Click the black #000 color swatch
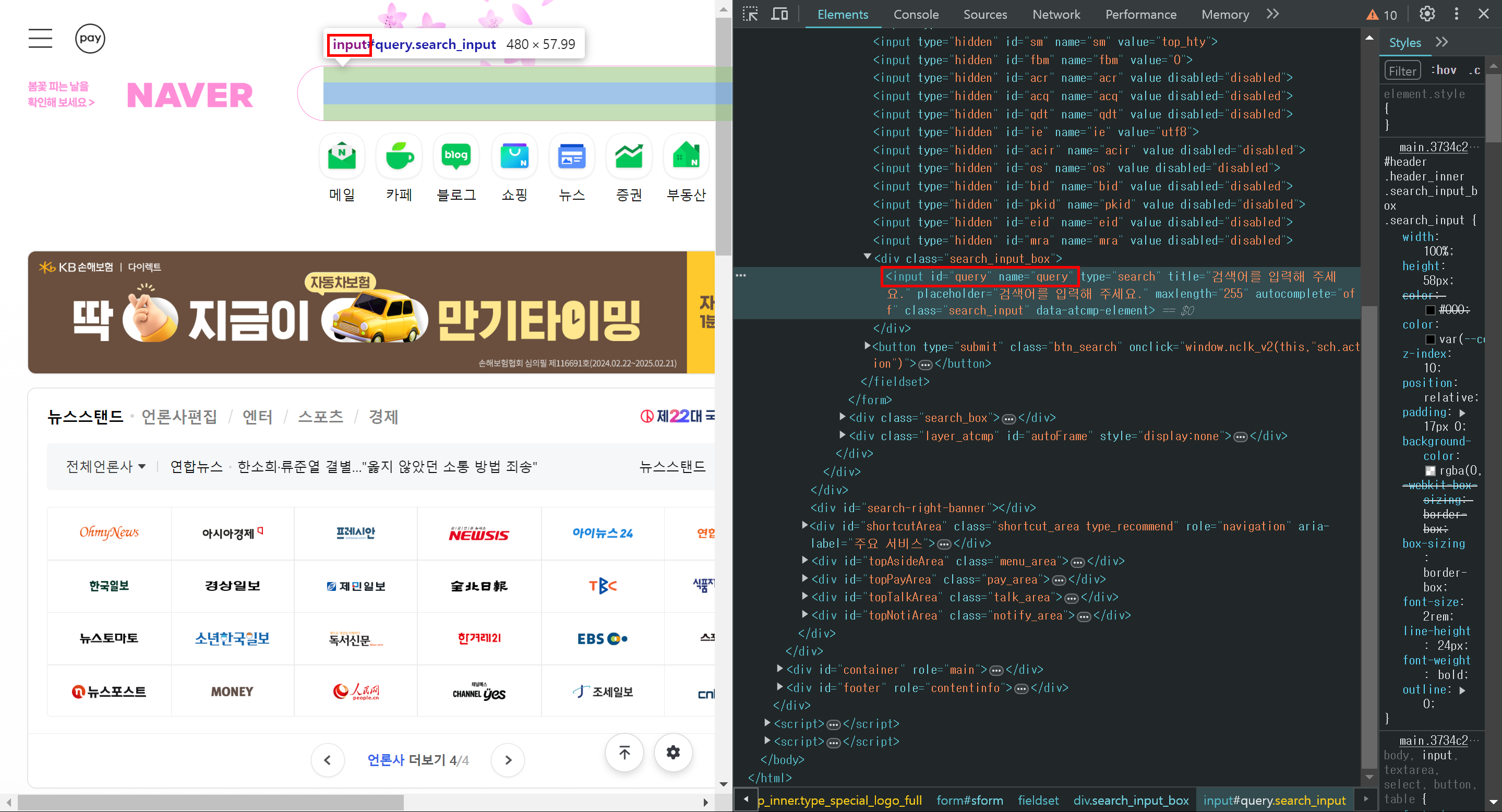This screenshot has height=812, width=1502. pos(1431,310)
